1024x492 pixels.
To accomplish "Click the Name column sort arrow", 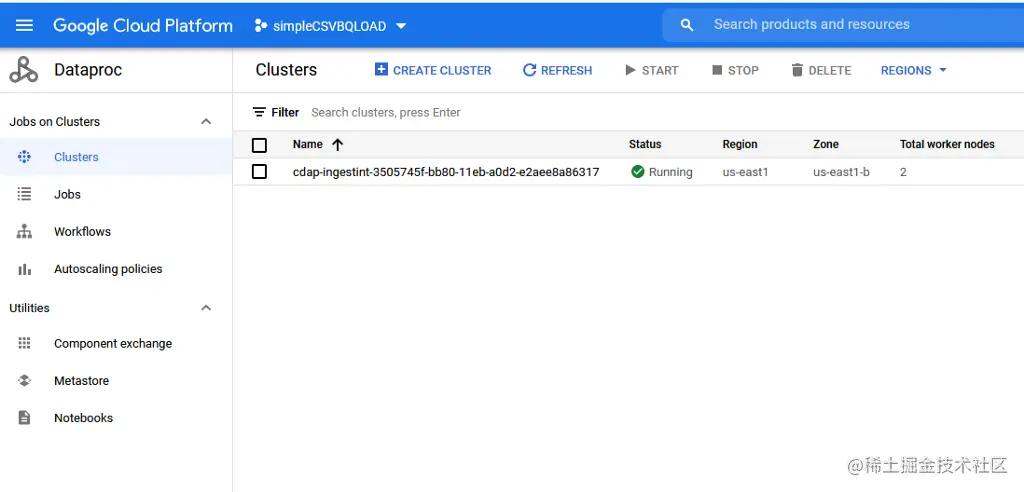I will (x=338, y=145).
